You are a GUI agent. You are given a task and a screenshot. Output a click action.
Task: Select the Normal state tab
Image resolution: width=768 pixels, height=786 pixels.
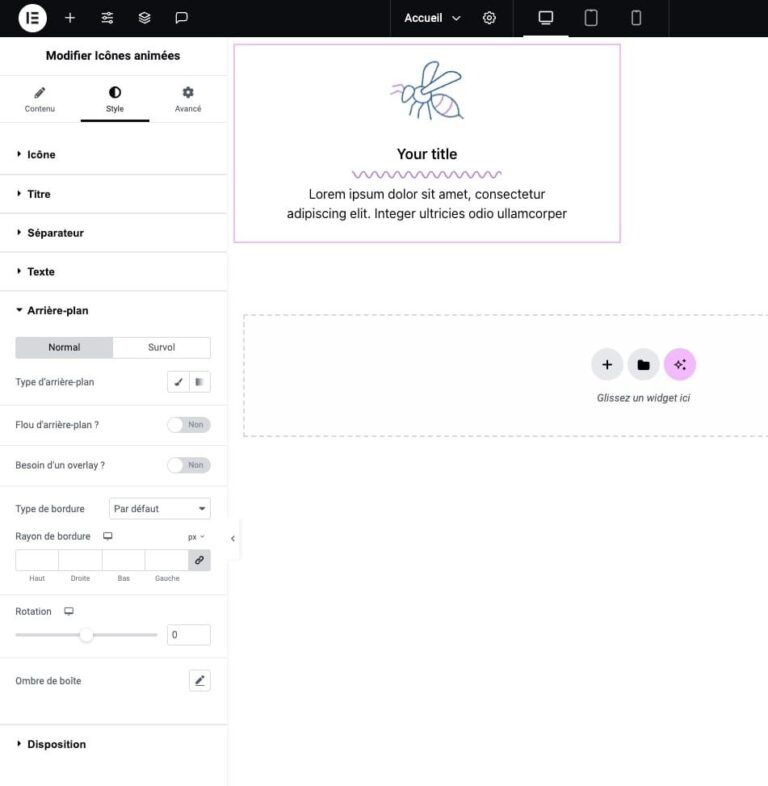[64, 347]
